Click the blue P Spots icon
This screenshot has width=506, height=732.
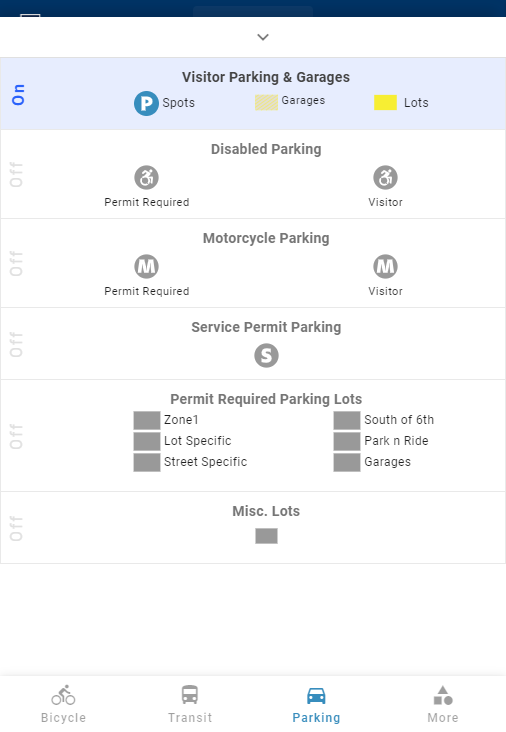point(146,103)
